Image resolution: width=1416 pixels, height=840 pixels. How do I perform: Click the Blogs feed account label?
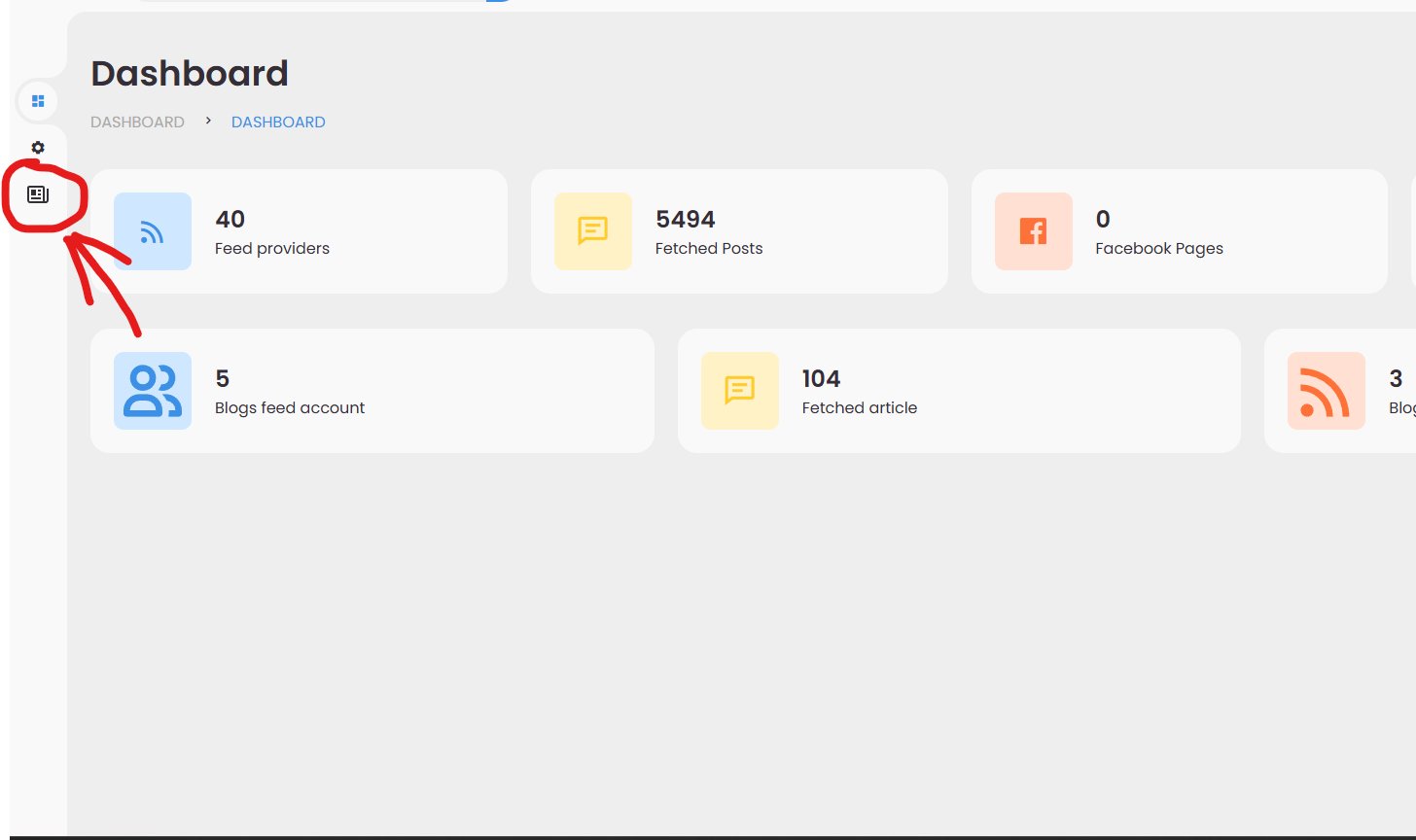tap(290, 408)
